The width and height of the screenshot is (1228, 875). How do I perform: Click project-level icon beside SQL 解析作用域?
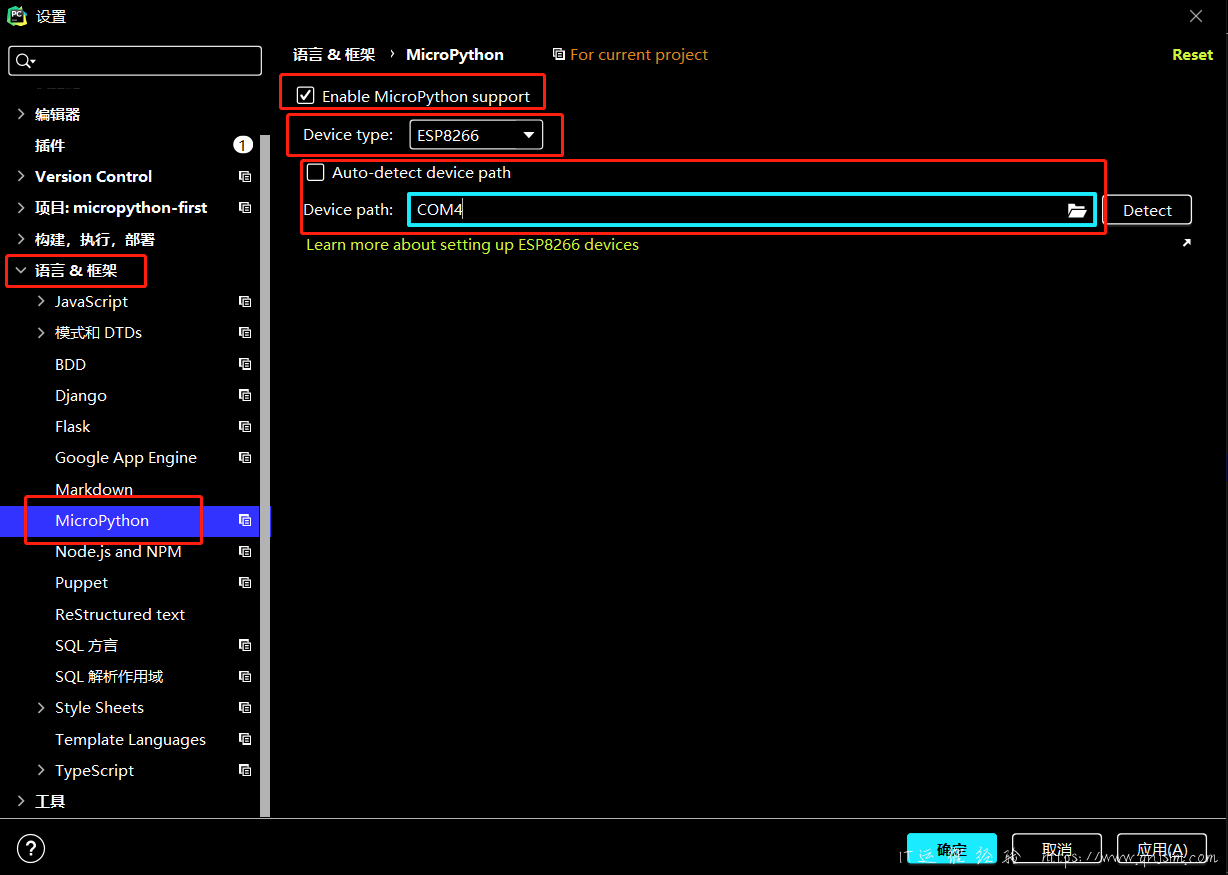pos(244,676)
